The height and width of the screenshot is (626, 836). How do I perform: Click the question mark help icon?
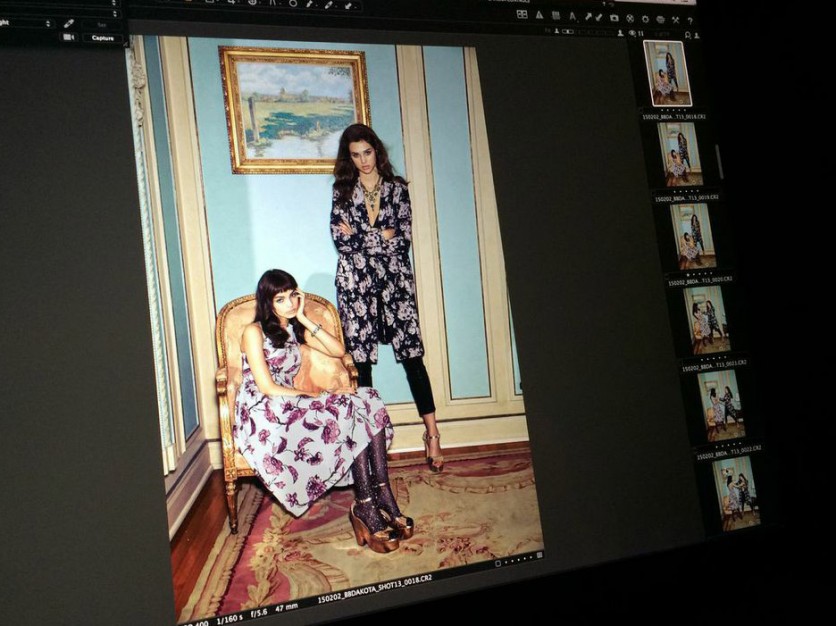690,19
